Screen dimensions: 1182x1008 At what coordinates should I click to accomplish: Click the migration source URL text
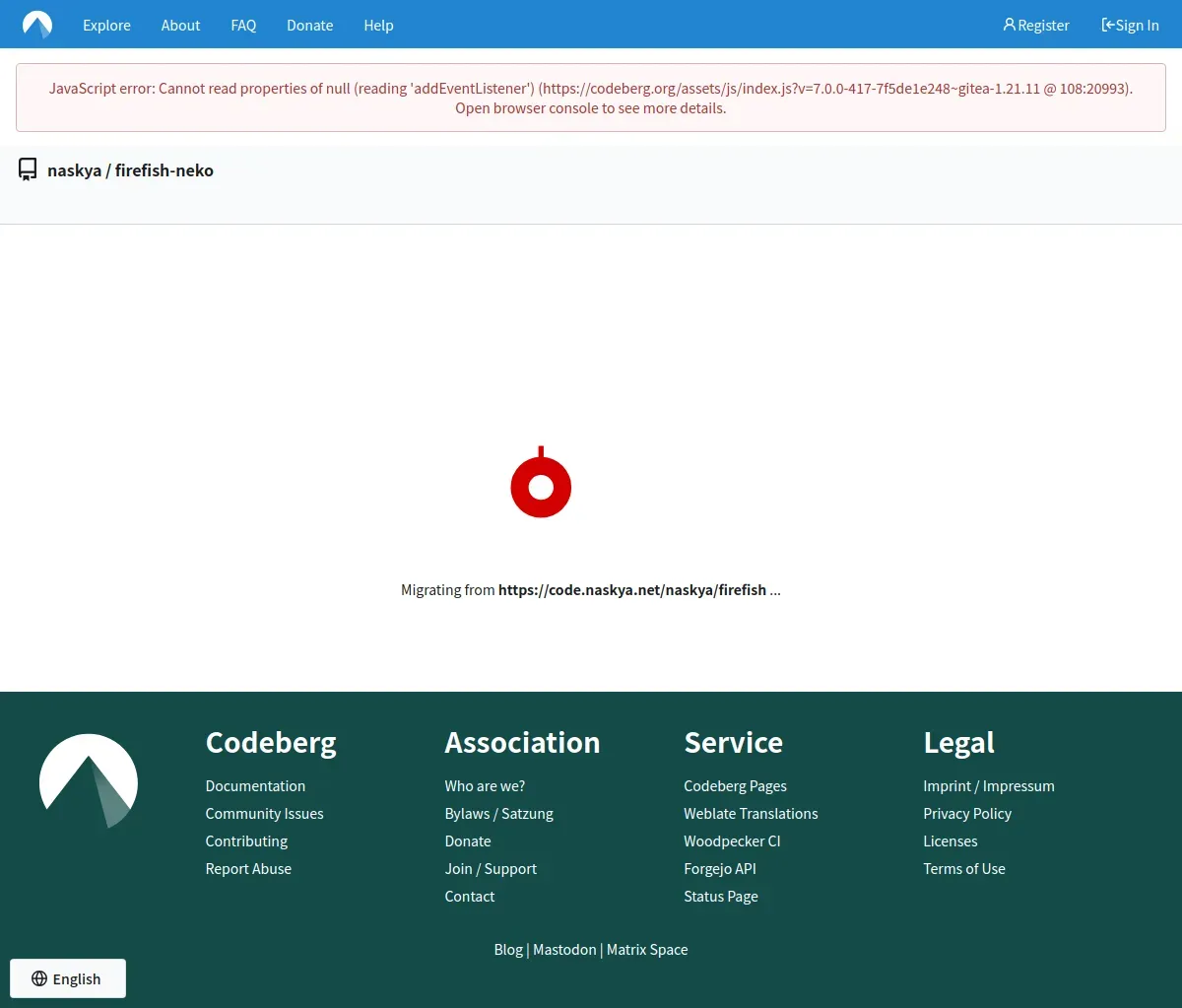click(x=631, y=590)
